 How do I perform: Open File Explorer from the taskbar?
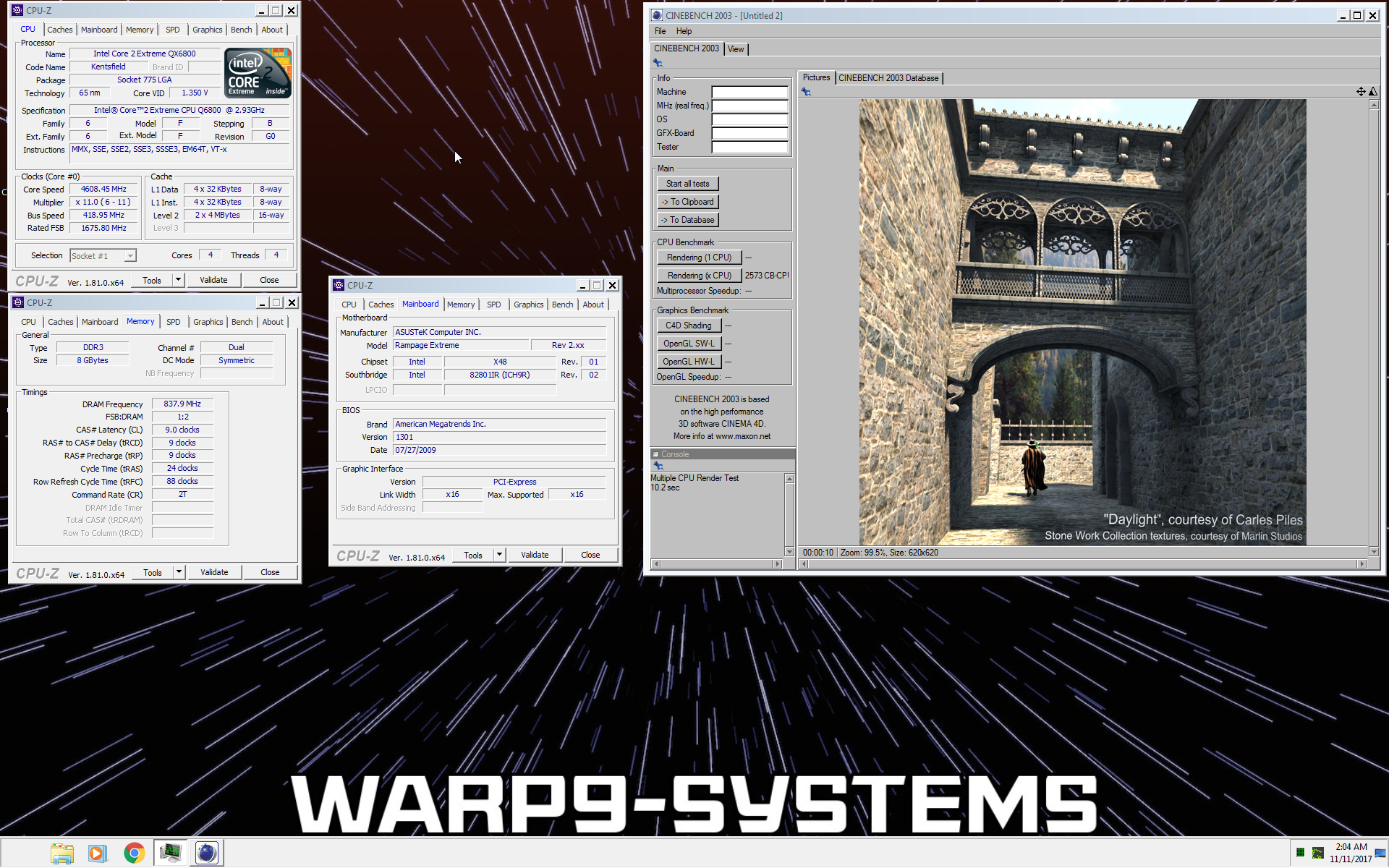tap(62, 854)
